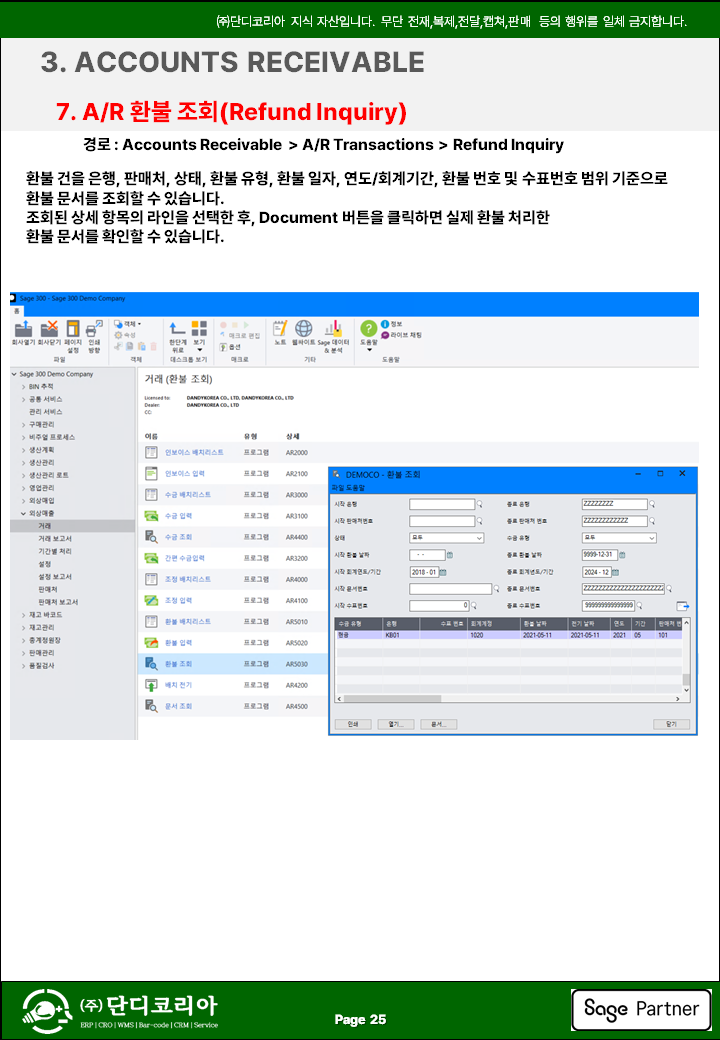Click the 문서... (Document) button
Image resolution: width=720 pixels, height=1040 pixels.
438,724
